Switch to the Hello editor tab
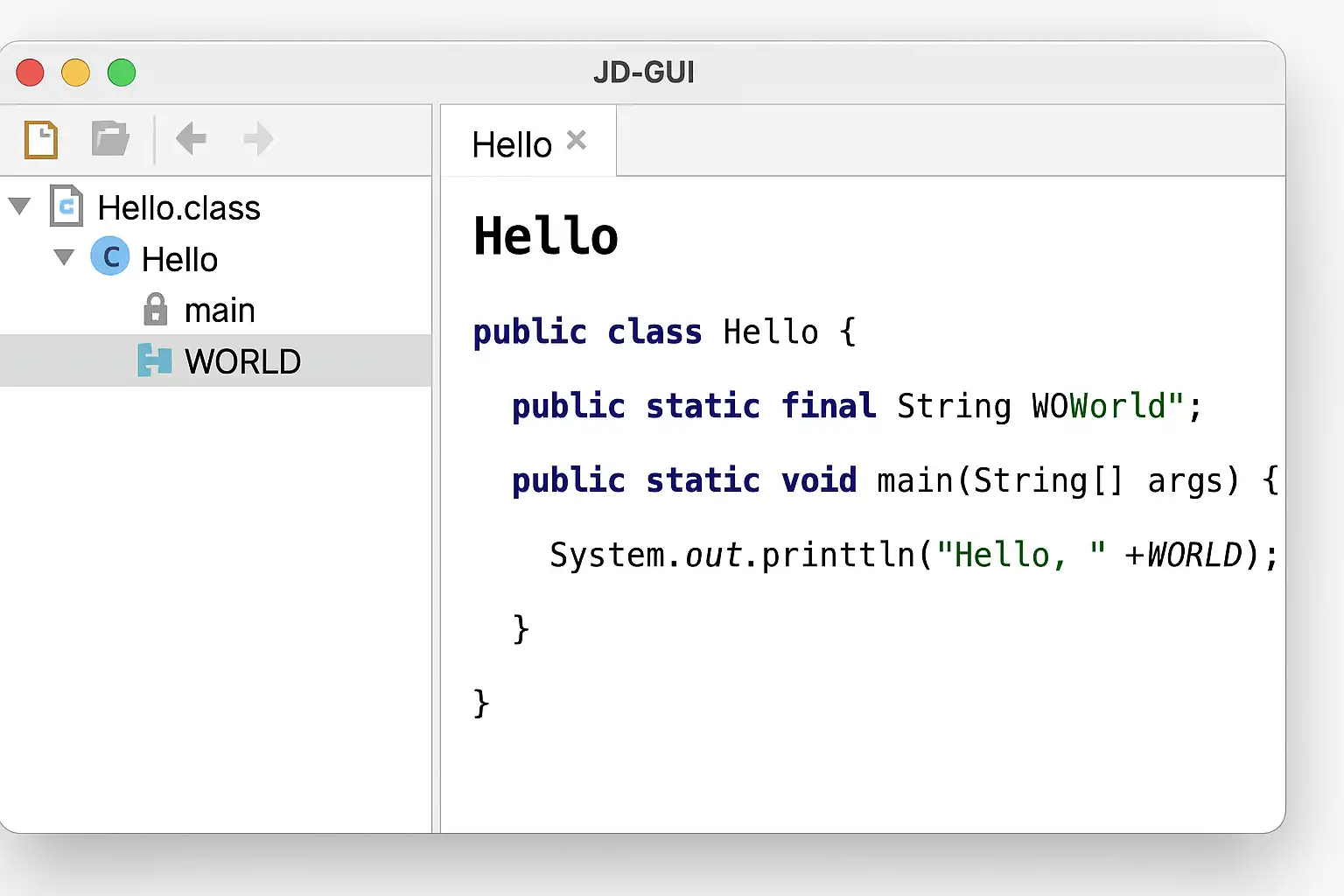Viewport: 1344px width, 896px height. pyautogui.click(x=512, y=144)
